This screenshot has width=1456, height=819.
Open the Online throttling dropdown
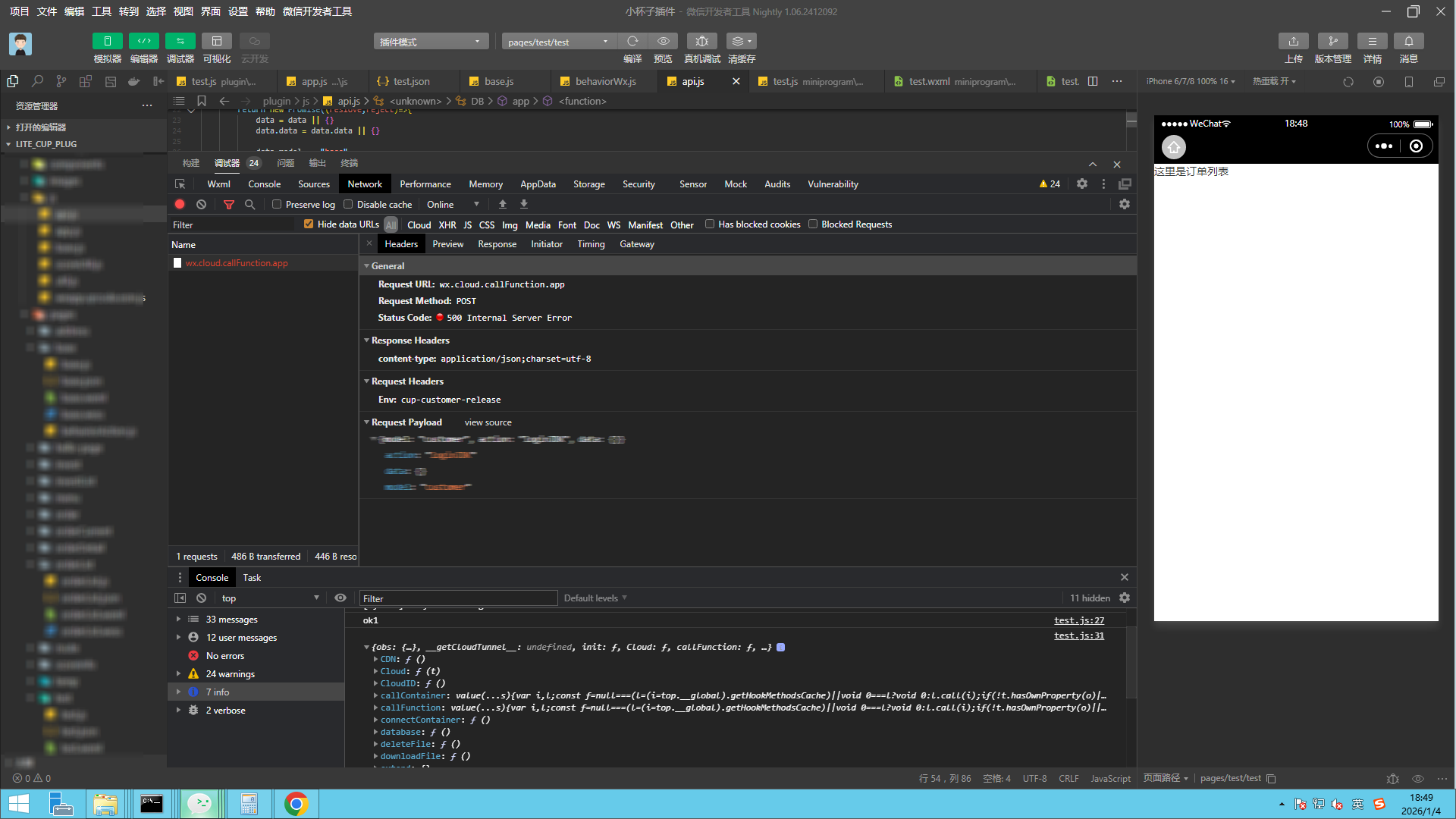453,205
